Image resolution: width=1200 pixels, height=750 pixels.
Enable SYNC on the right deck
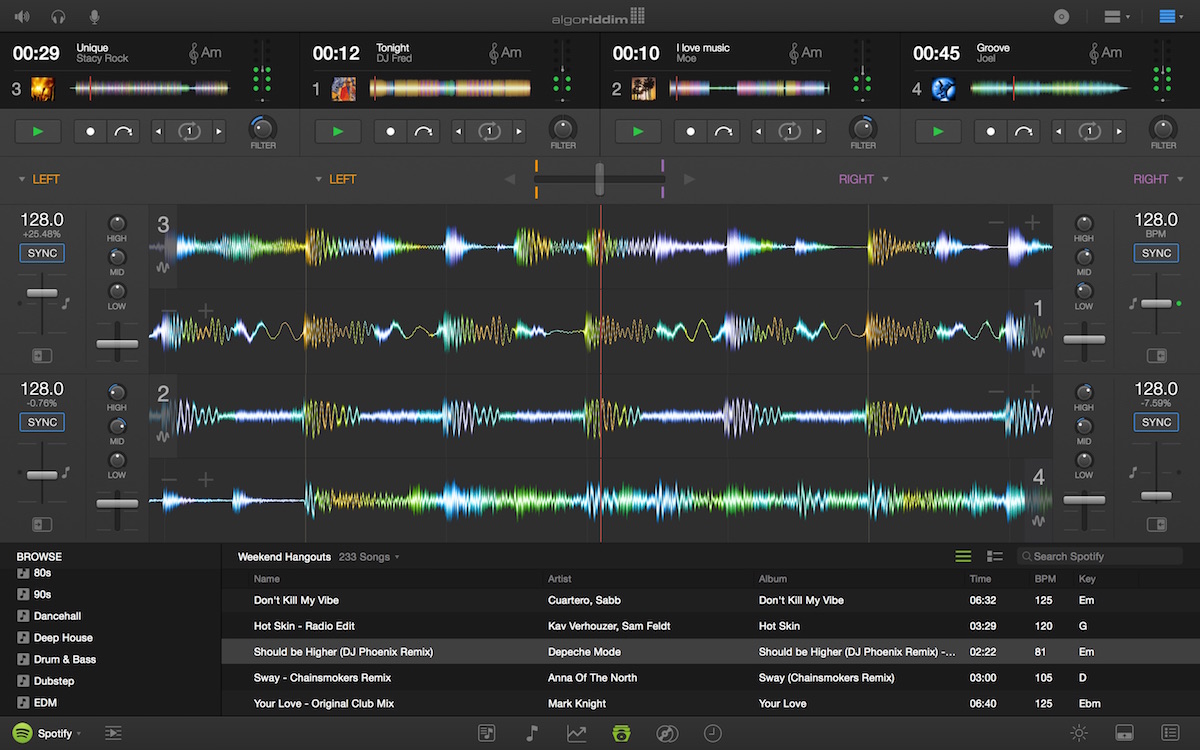pyautogui.click(x=1155, y=253)
